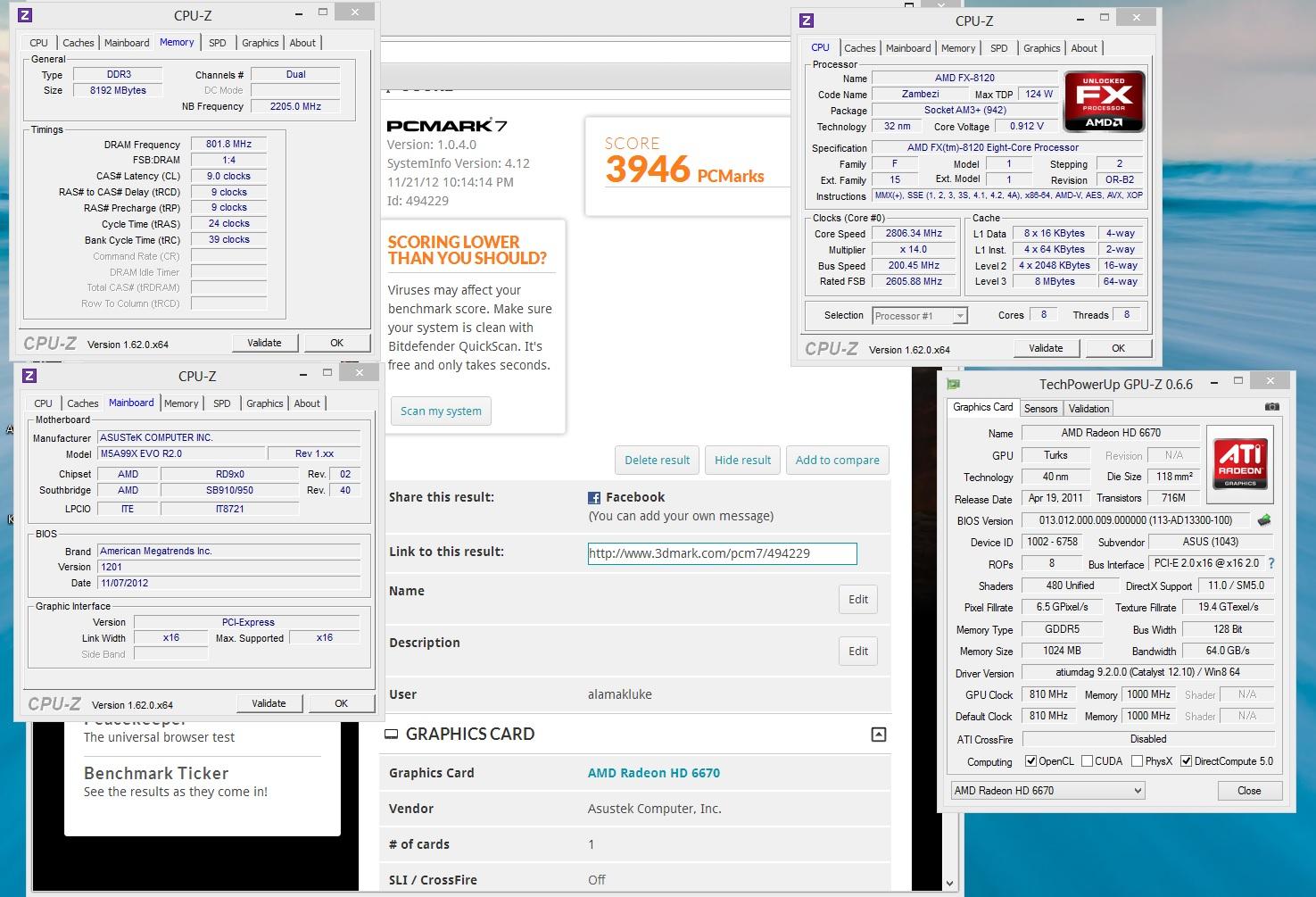Click the GPU-Z Driver Version field
The width and height of the screenshot is (1316, 897).
[x=1147, y=672]
